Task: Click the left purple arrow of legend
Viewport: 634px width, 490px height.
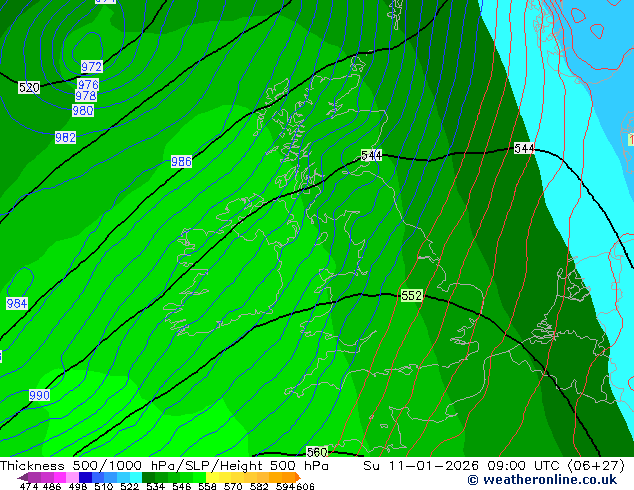Action: 23,477
